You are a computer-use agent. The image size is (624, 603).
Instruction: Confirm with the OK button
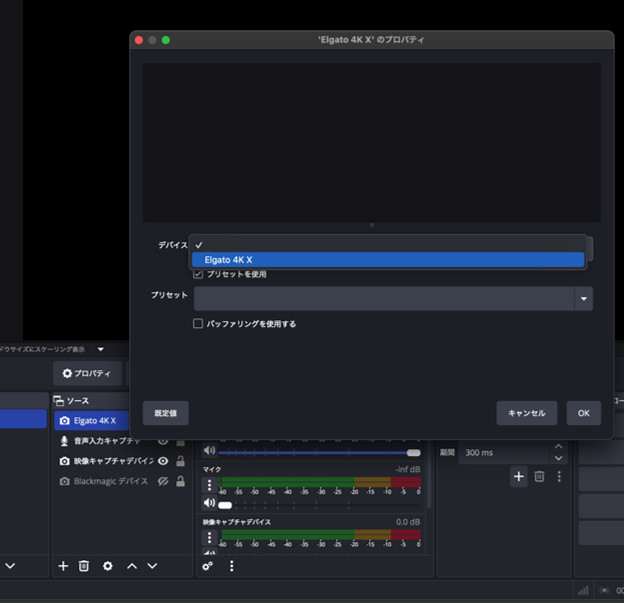click(583, 413)
